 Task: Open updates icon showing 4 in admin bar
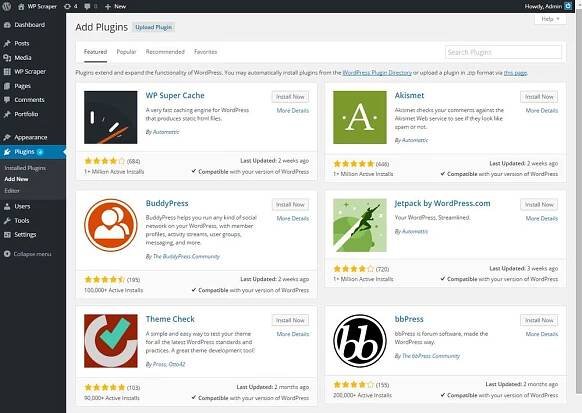point(70,6)
